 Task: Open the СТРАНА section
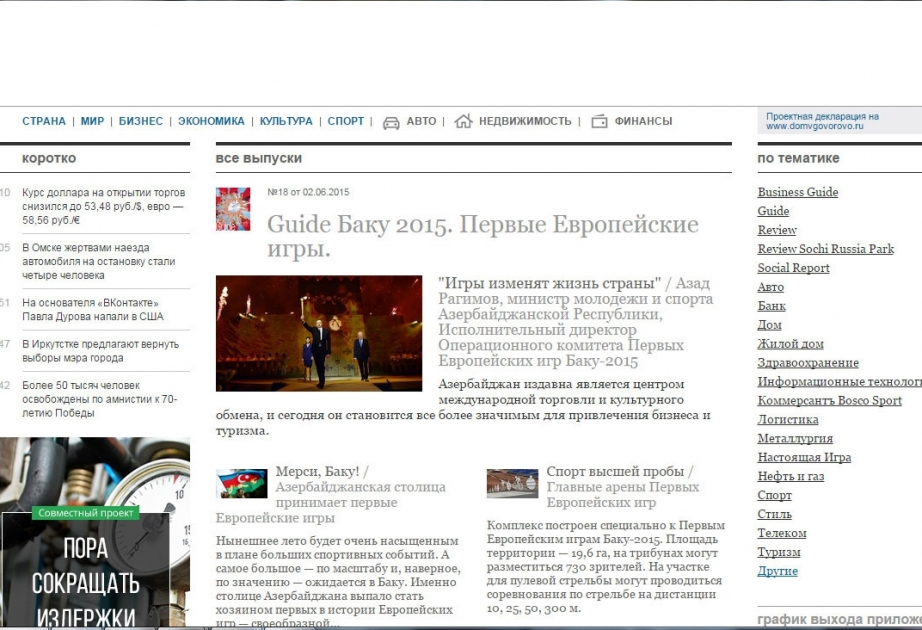(44, 121)
